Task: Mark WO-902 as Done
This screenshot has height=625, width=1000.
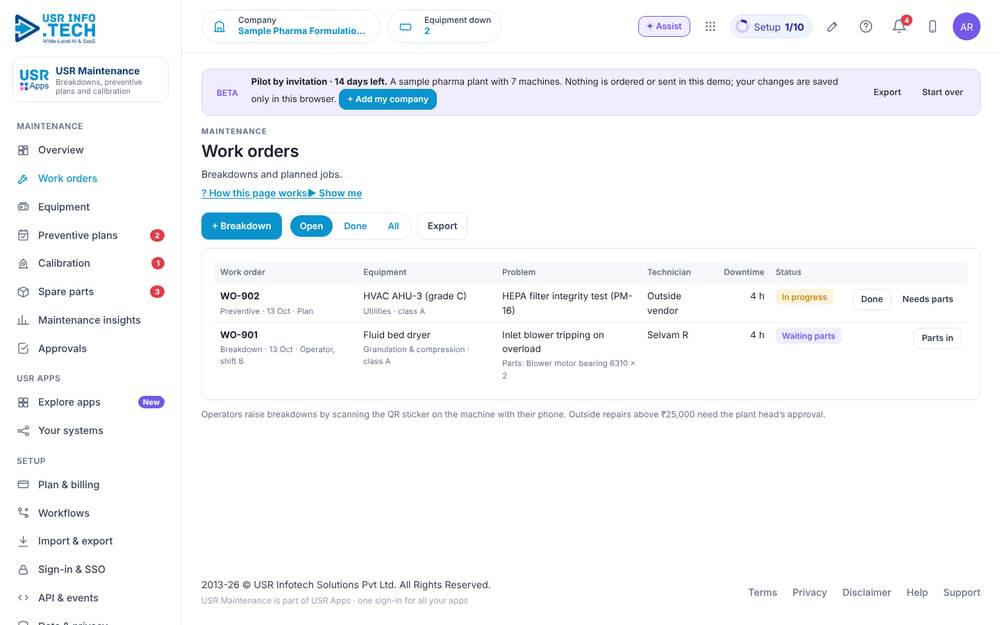Action: pyautogui.click(x=872, y=299)
